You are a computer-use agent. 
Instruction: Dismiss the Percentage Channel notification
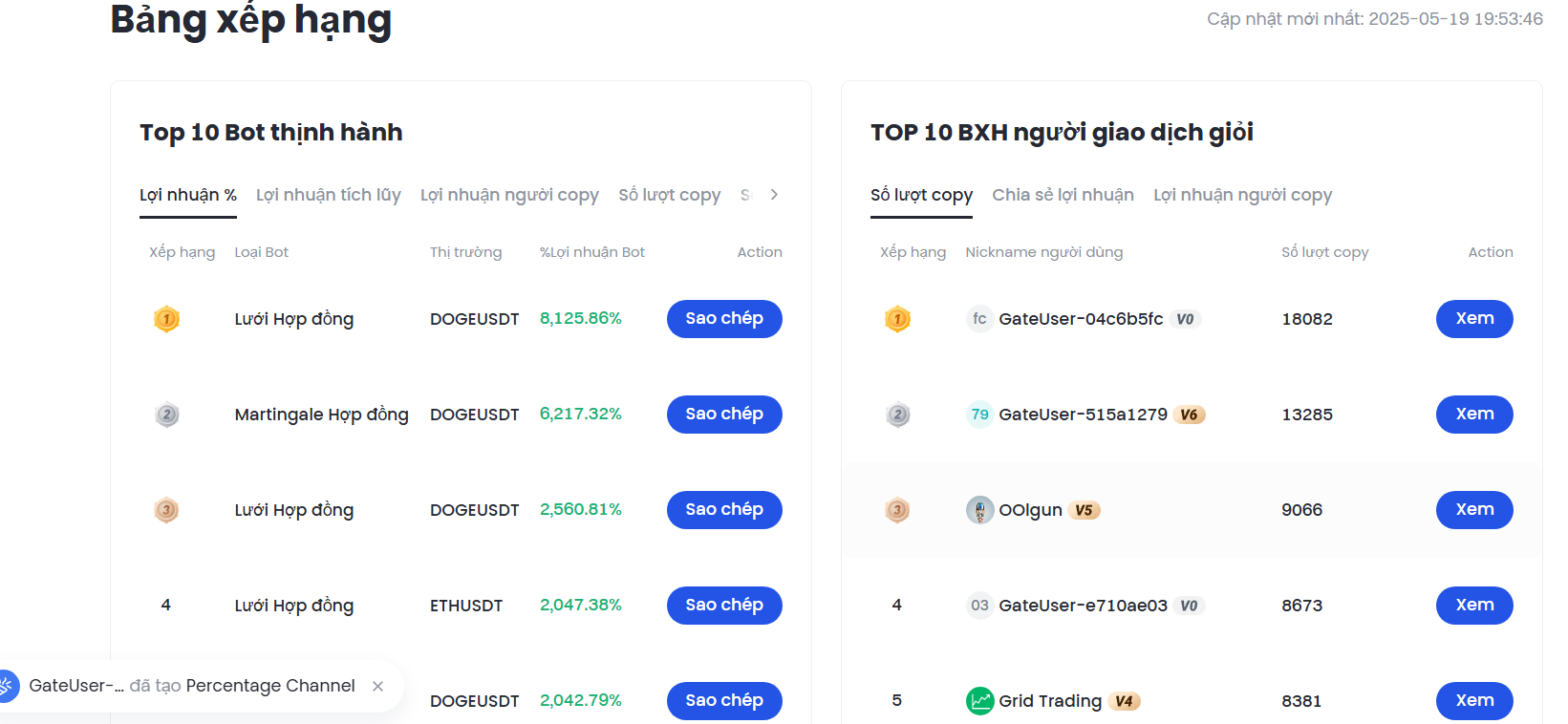click(378, 686)
